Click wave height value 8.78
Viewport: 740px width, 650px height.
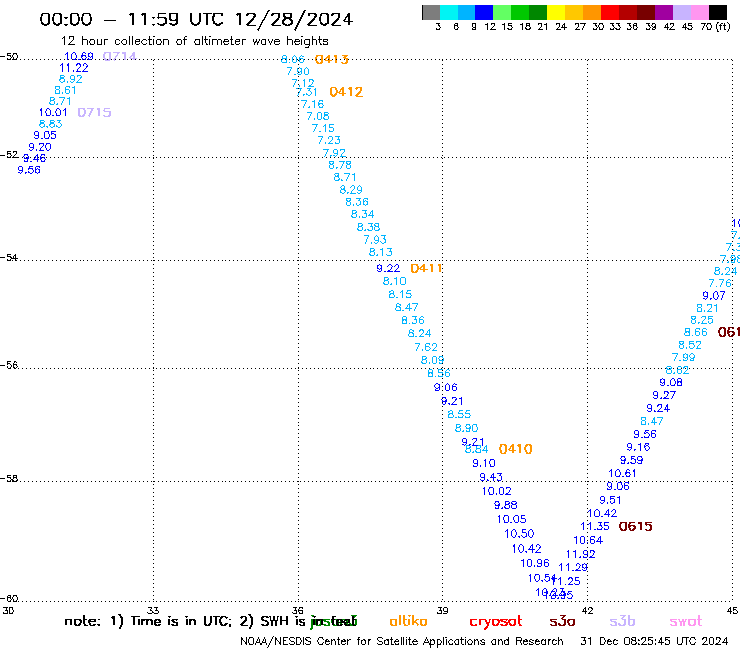[340, 165]
